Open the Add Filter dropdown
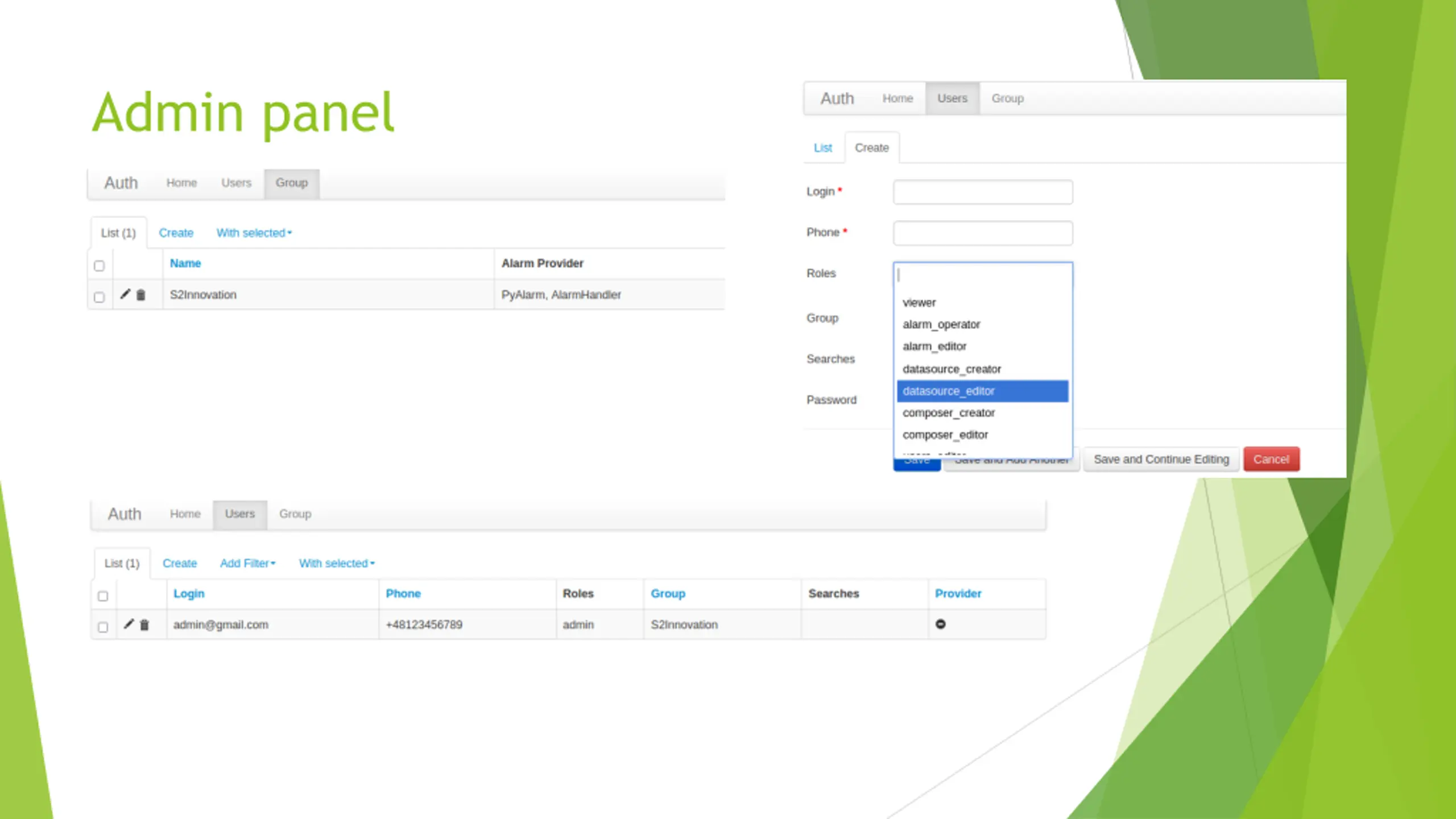Viewport: 1456px width, 819px height. pyautogui.click(x=247, y=563)
